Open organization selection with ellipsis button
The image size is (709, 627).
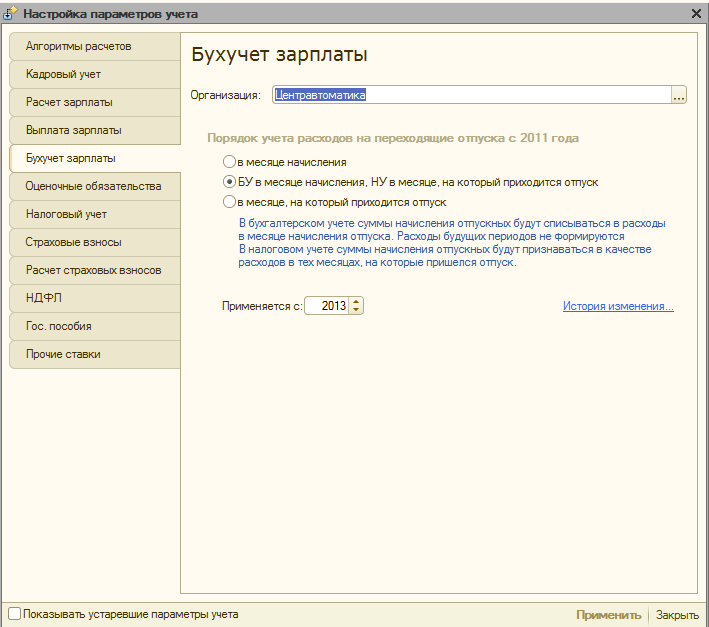click(679, 95)
